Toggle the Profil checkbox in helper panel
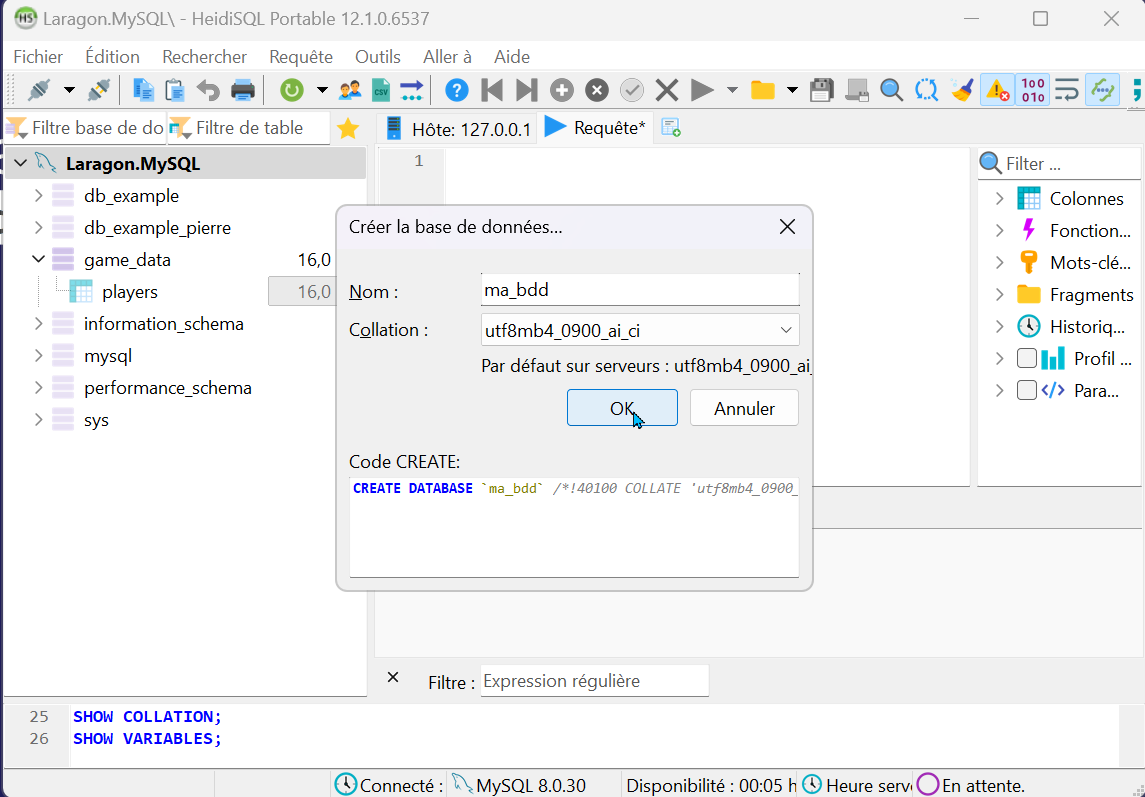 pyautogui.click(x=1026, y=358)
